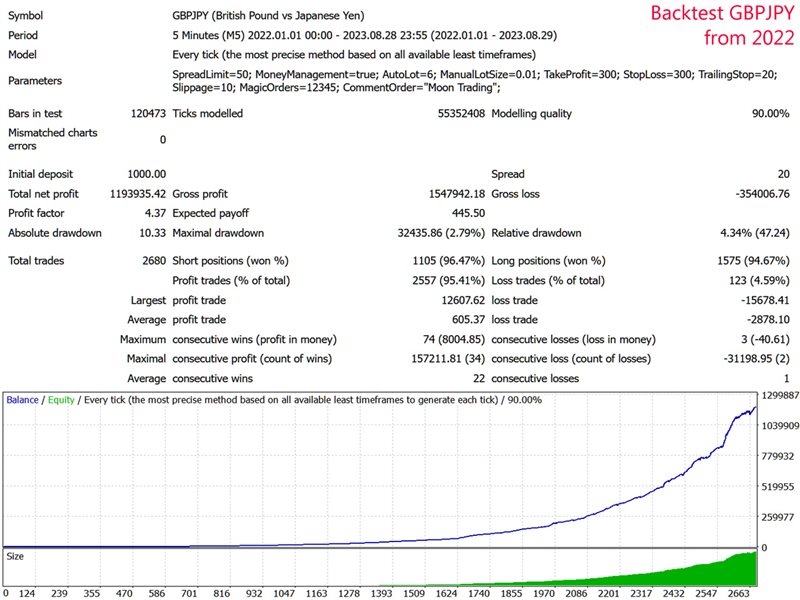Screen dimensions: 800x600
Task: Click the 'Backtest GBPJPY from 2022' red title
Action: click(x=722, y=26)
